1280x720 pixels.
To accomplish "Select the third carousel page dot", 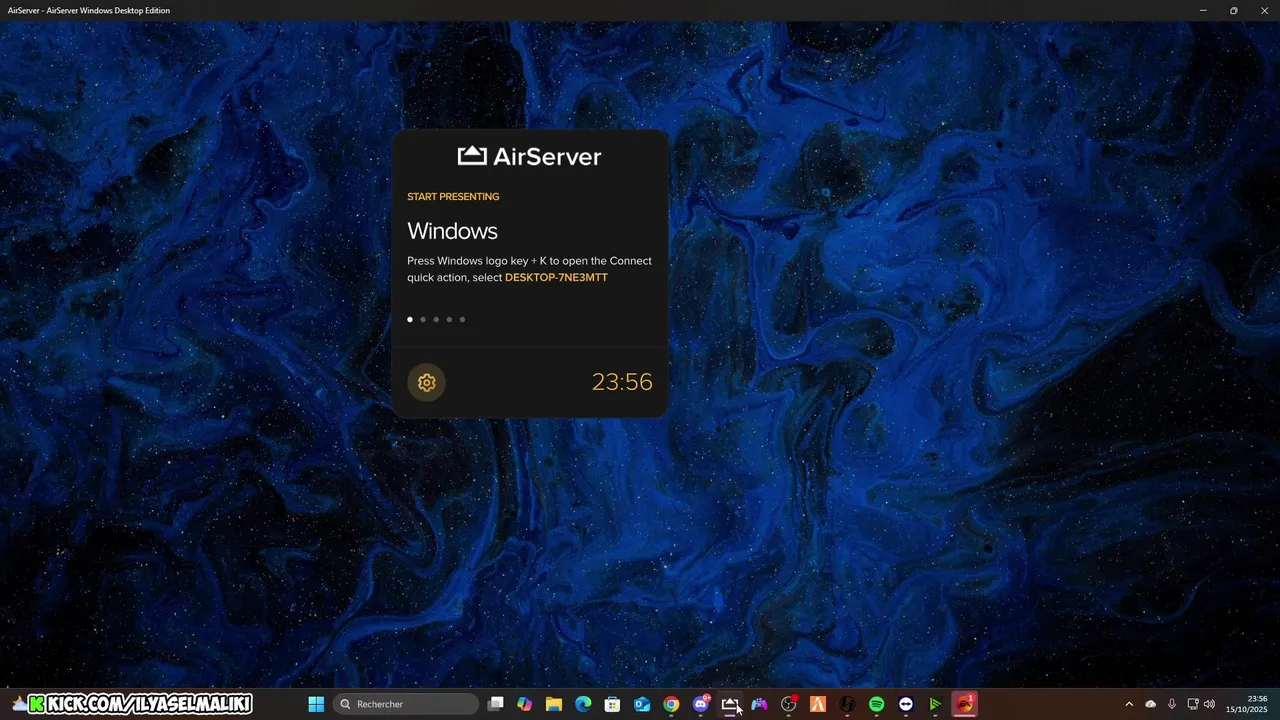I will coord(436,320).
